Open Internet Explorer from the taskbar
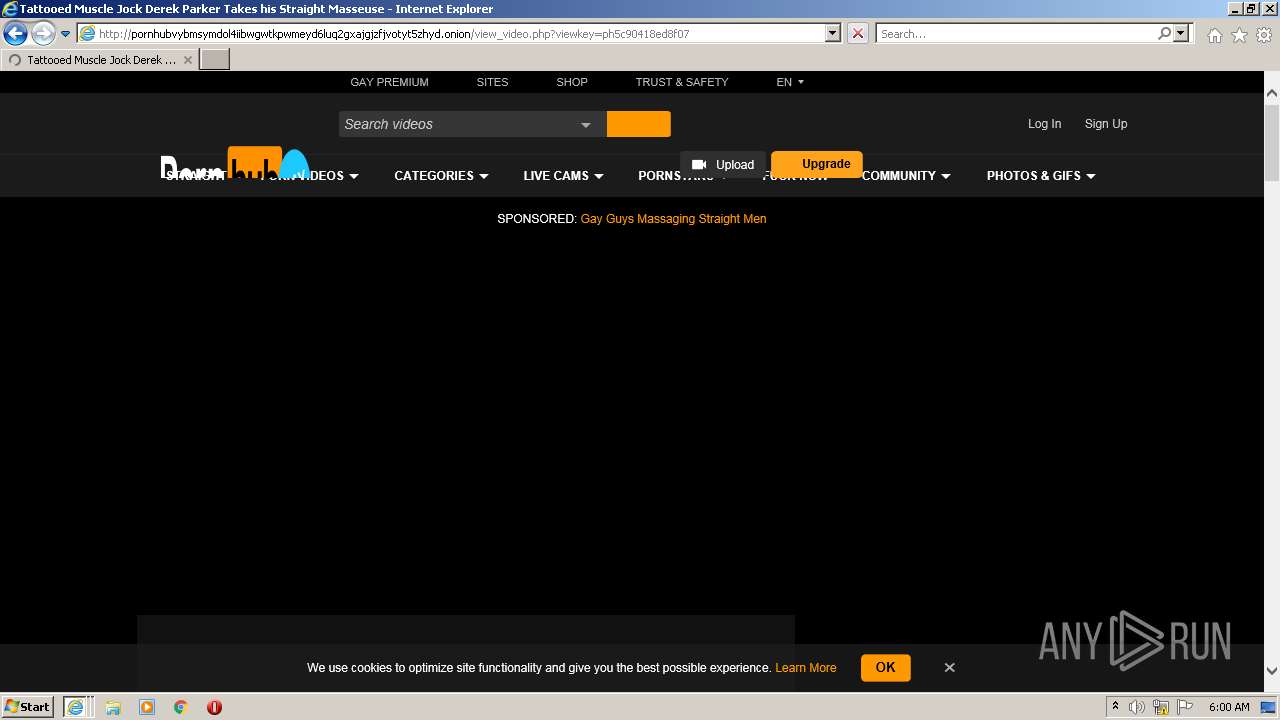The height and width of the screenshot is (720, 1280). 76,707
